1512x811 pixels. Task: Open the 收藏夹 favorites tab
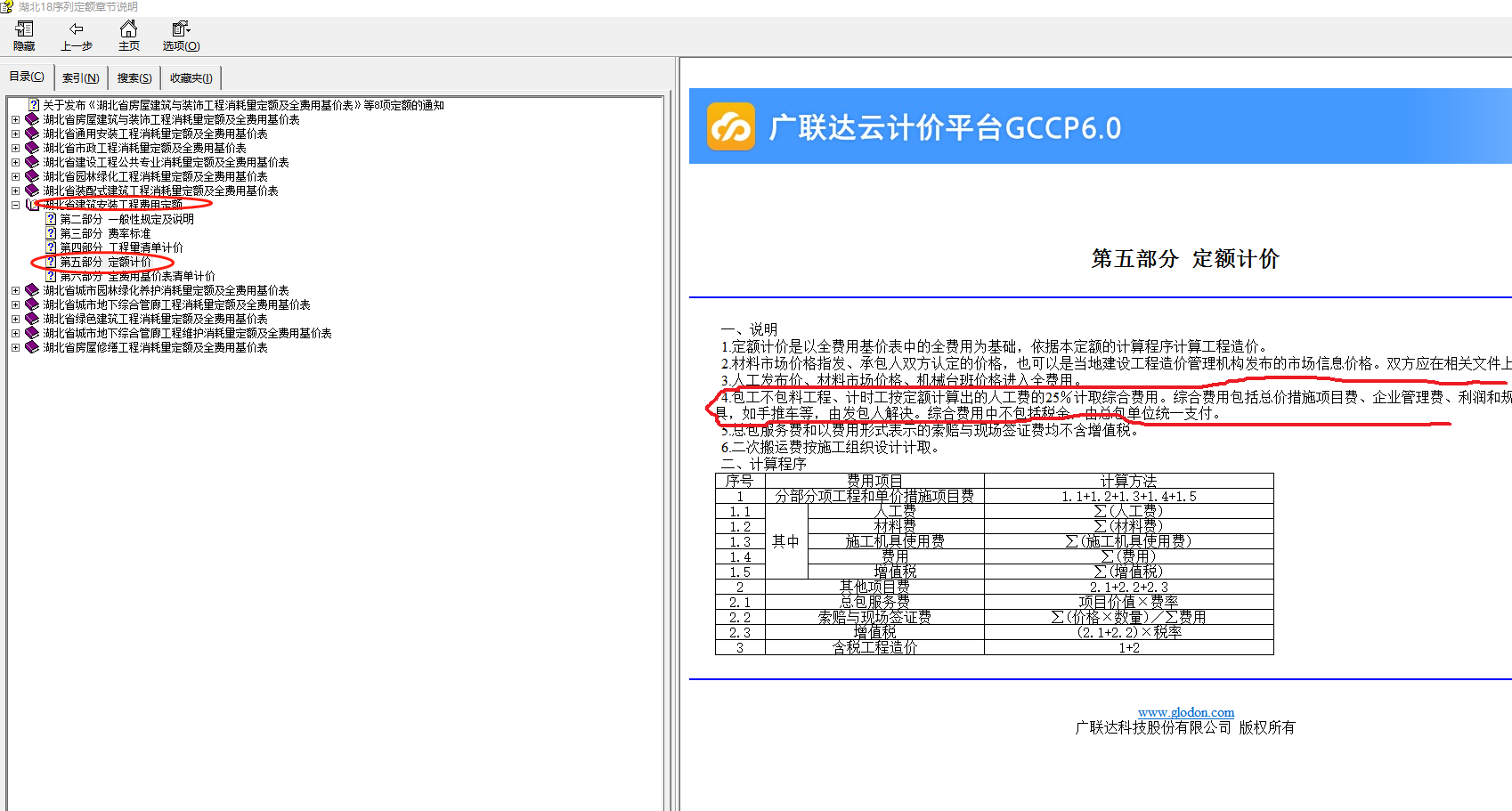pyautogui.click(x=191, y=78)
